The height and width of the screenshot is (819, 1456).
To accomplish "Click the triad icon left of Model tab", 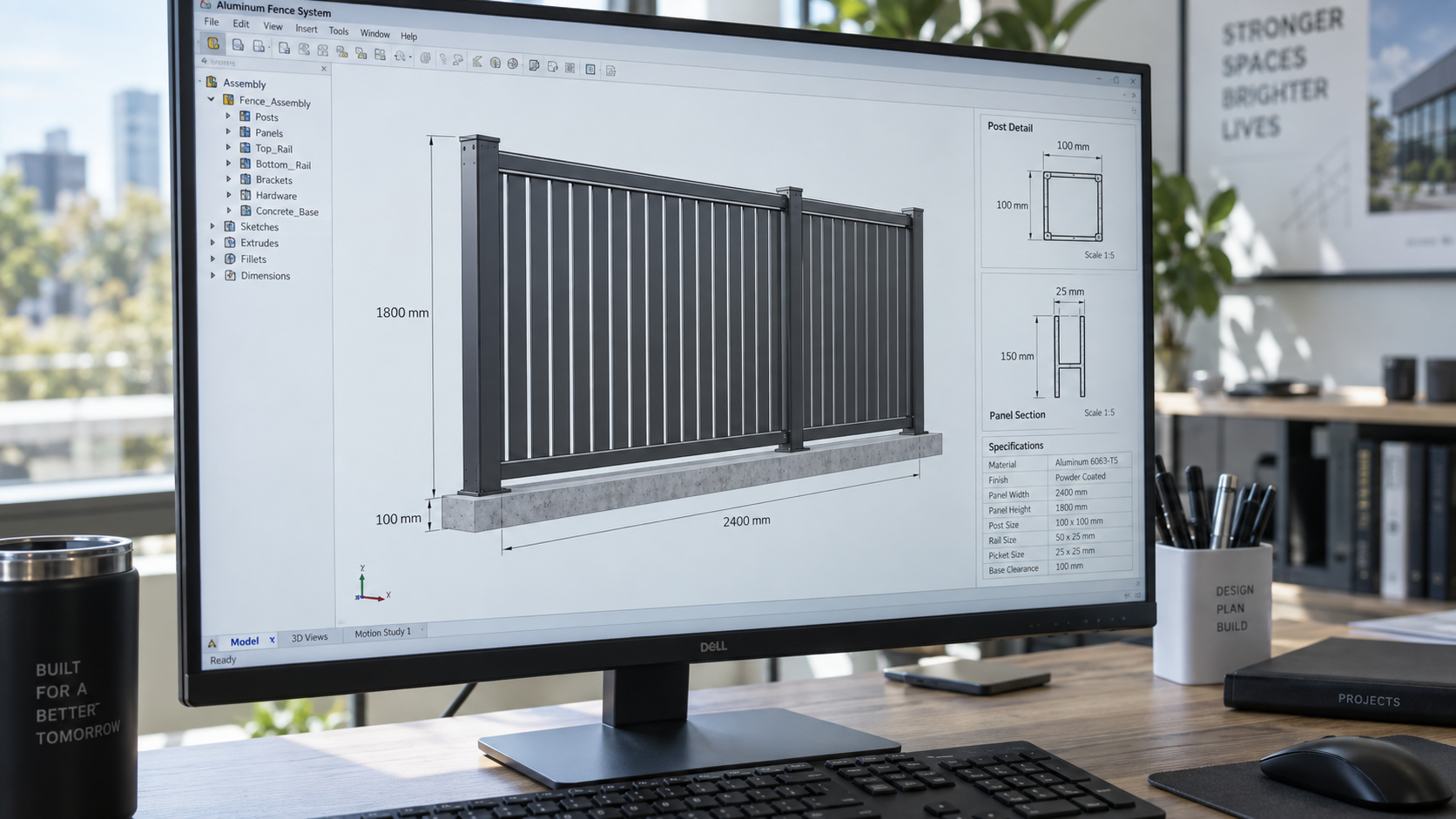I will point(212,643).
